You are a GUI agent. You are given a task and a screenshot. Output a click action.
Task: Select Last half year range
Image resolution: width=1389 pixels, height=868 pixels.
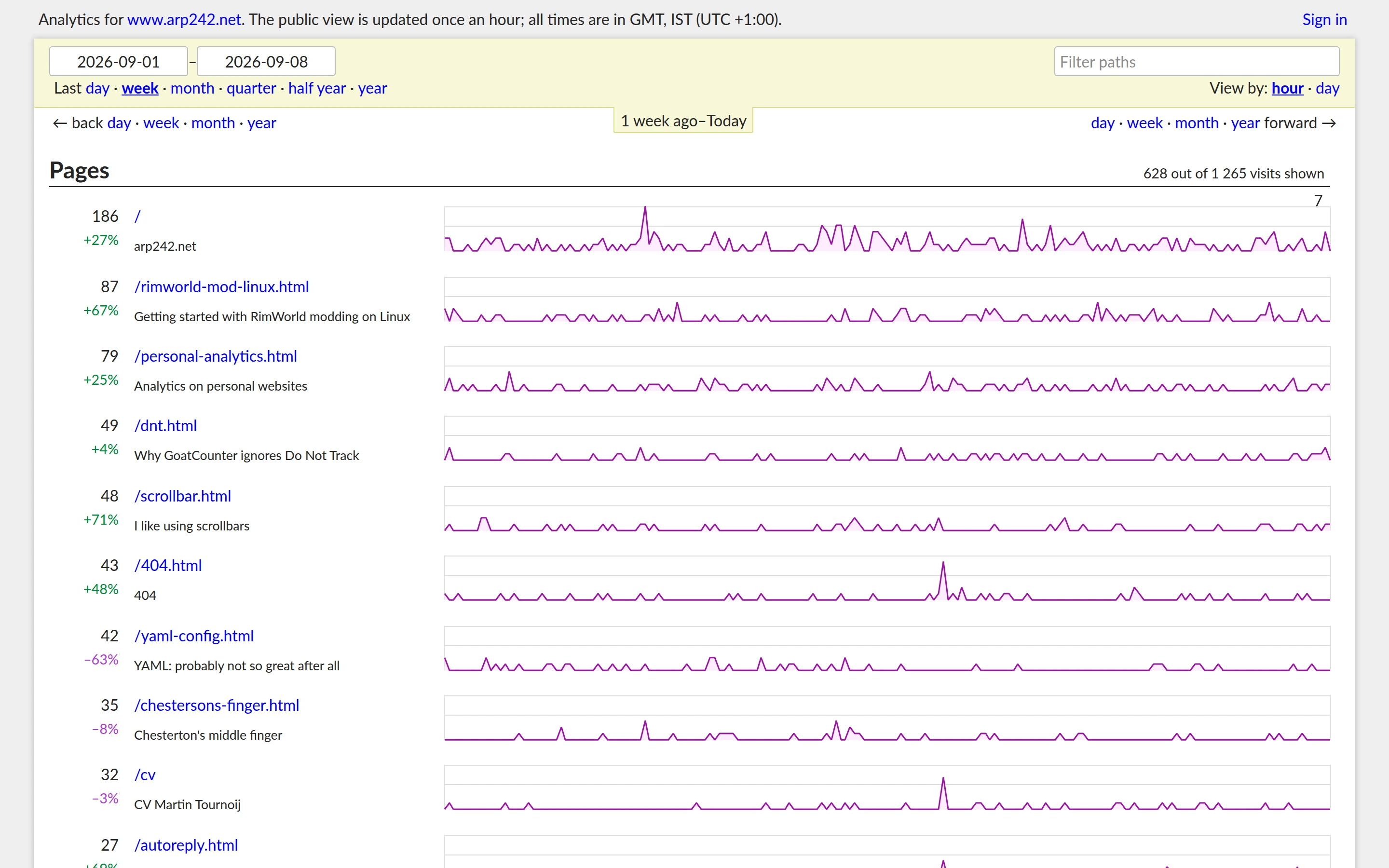point(317,88)
